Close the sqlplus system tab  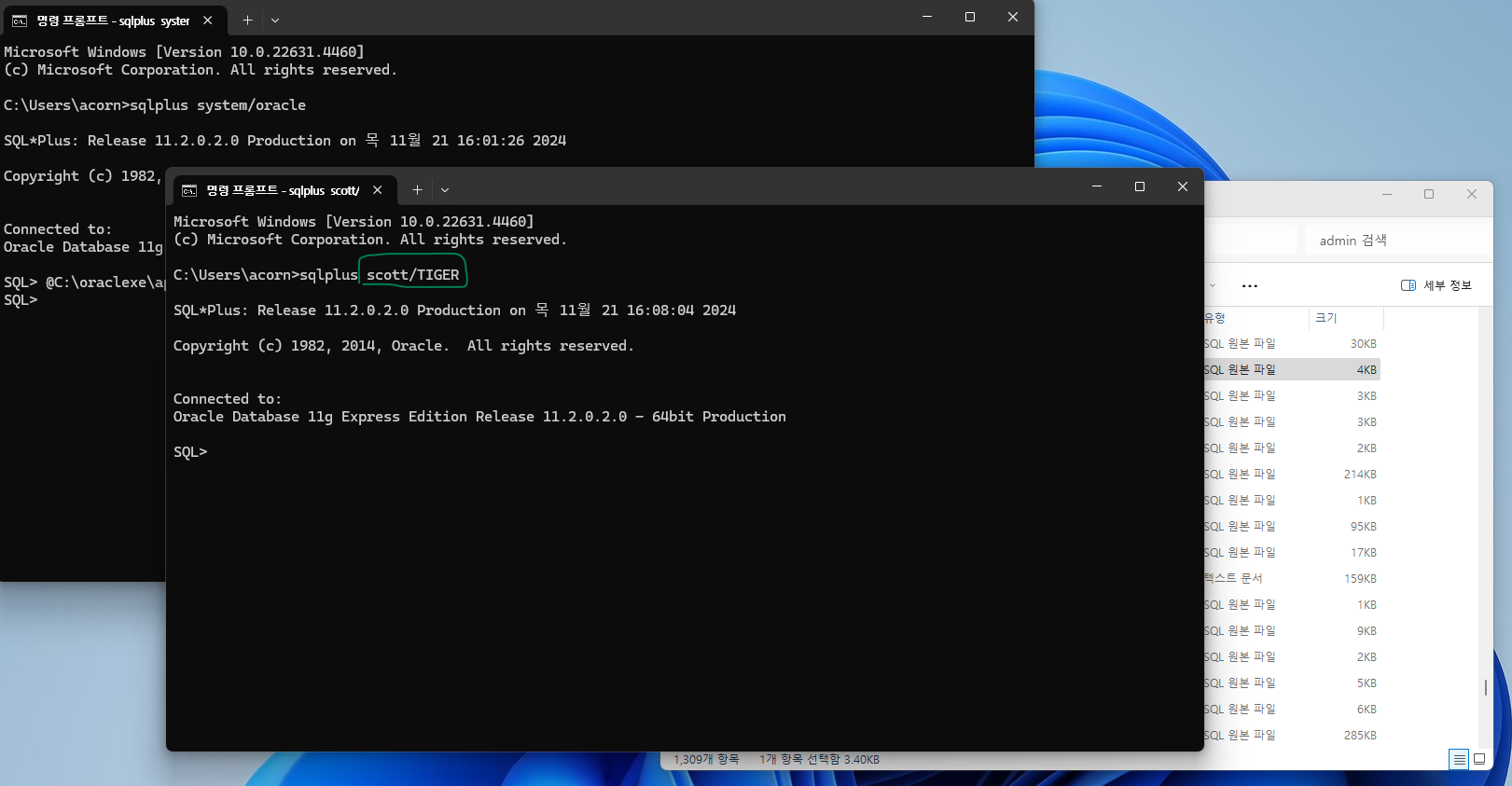208,21
